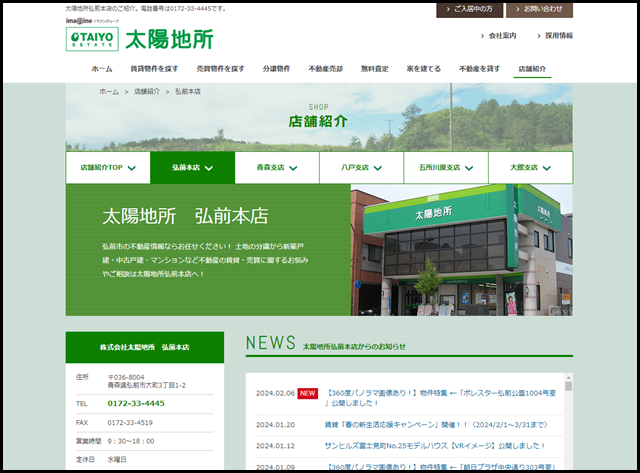Open the 春の新生活応援キャンペーン news link
The image size is (640, 473).
436,425
